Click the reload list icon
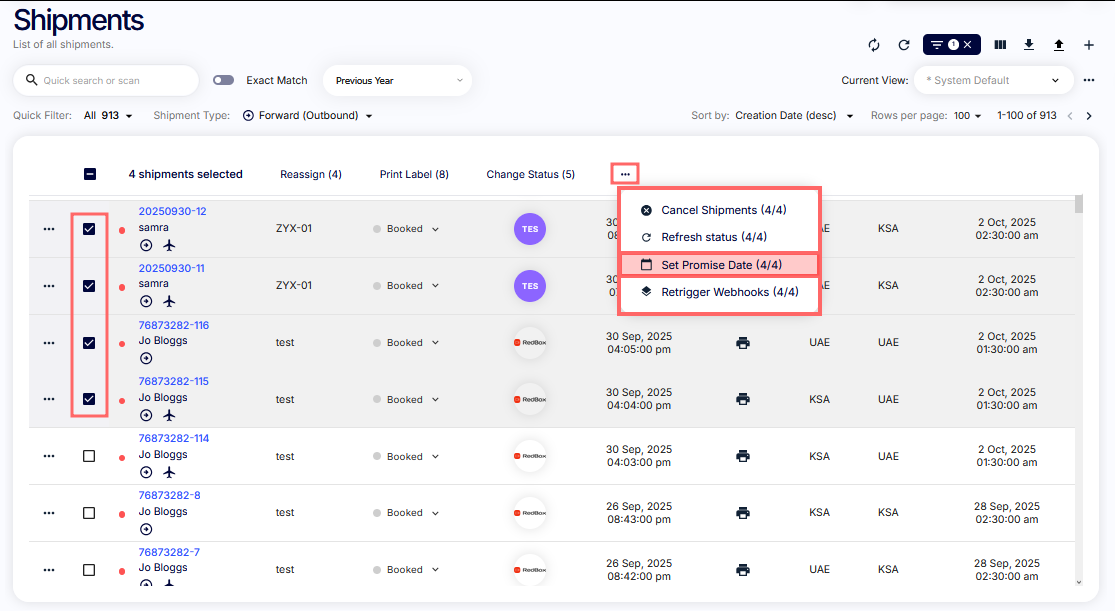Viewport: 1115px width, 611px height. (x=903, y=45)
